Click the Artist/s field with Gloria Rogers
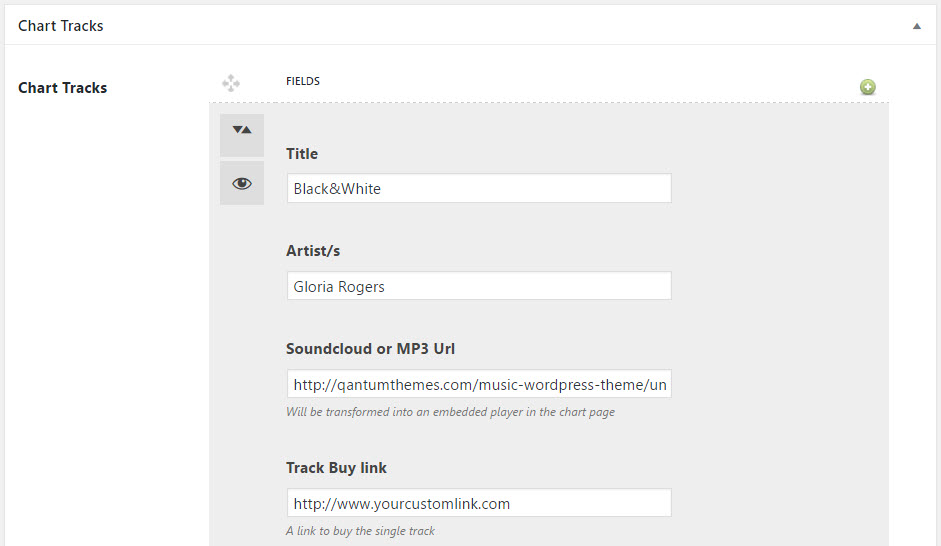This screenshot has width=941, height=546. pyautogui.click(x=478, y=286)
